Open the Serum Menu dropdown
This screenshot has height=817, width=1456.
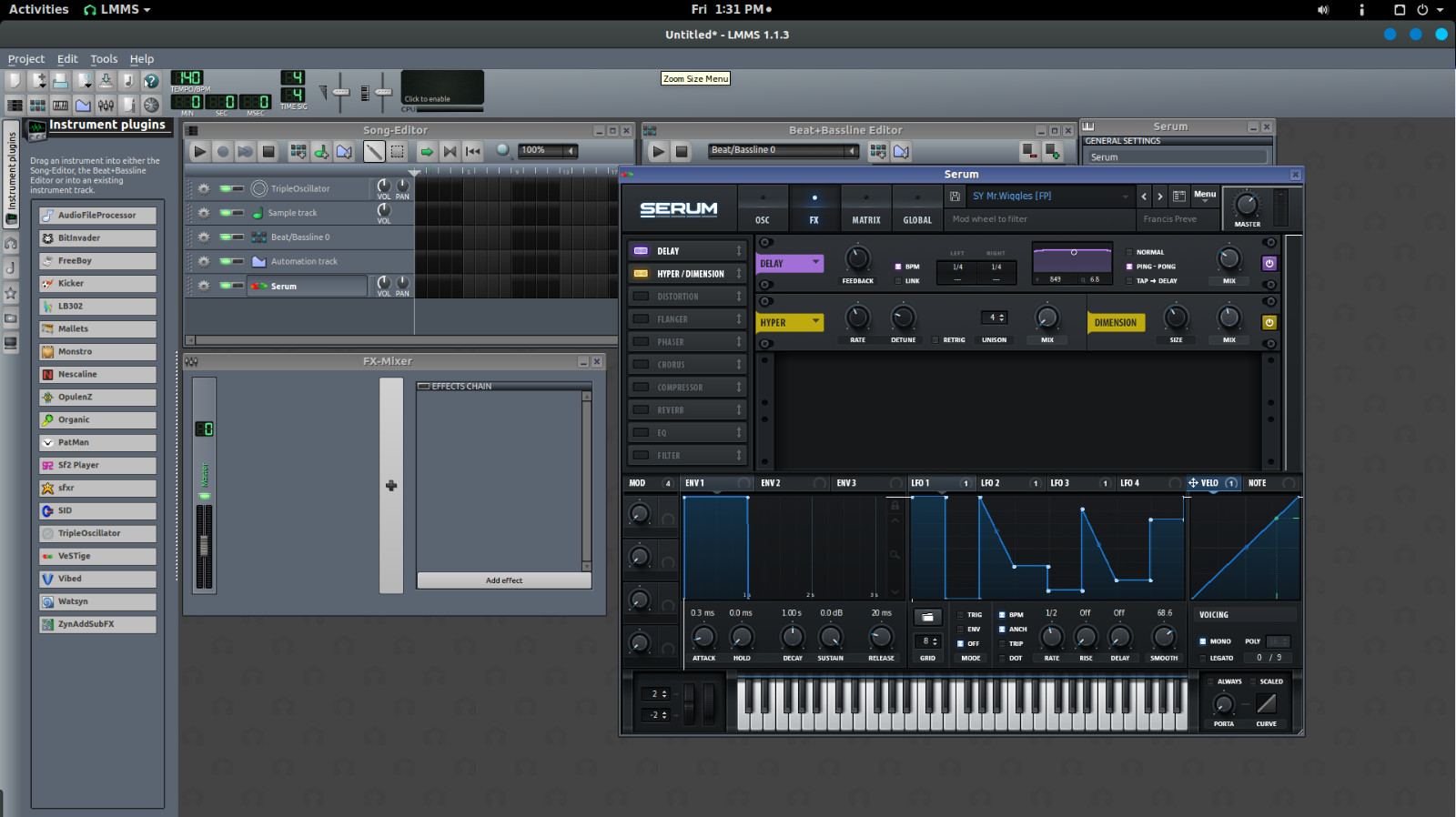(x=1205, y=195)
